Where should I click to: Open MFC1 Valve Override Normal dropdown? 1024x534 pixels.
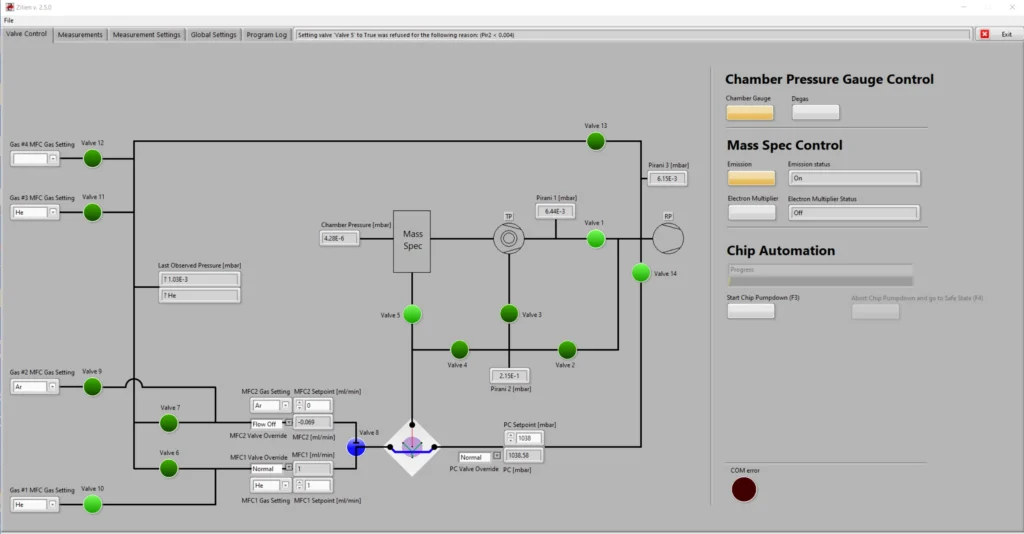pos(288,468)
